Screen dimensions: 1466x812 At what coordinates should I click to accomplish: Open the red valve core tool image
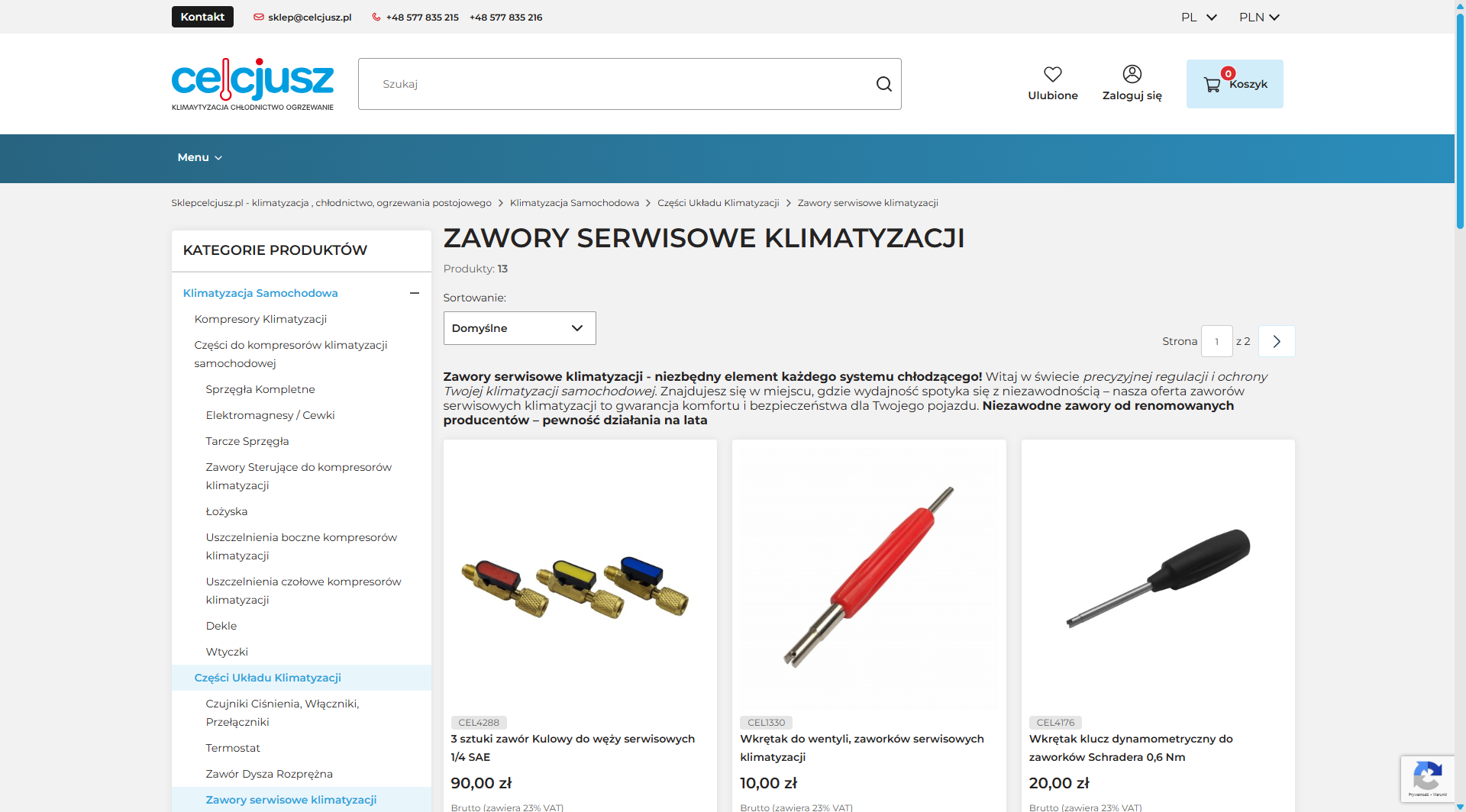(x=869, y=576)
